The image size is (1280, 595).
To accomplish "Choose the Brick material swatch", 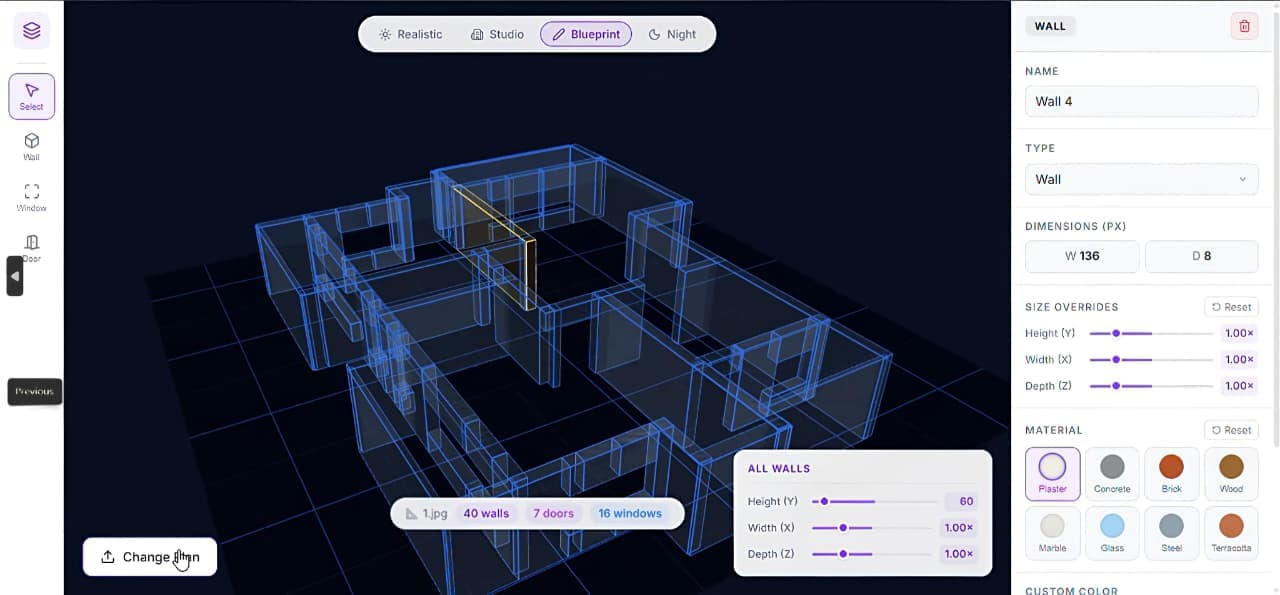I will [1171, 473].
